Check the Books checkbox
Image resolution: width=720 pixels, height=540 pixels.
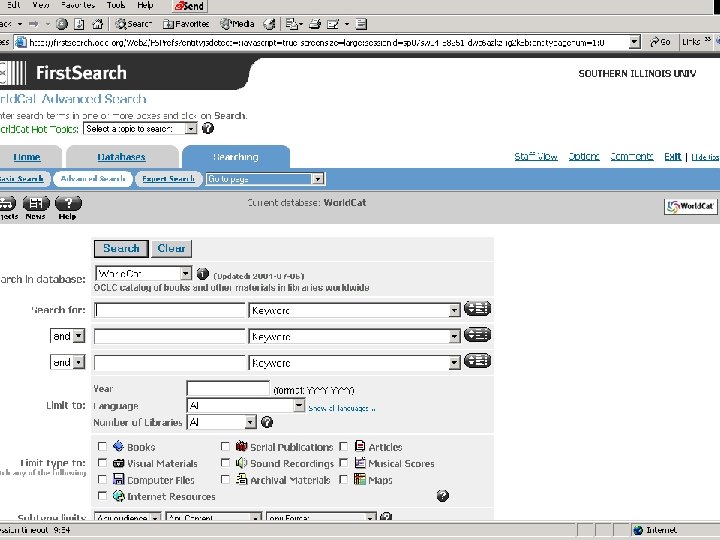[x=102, y=446]
